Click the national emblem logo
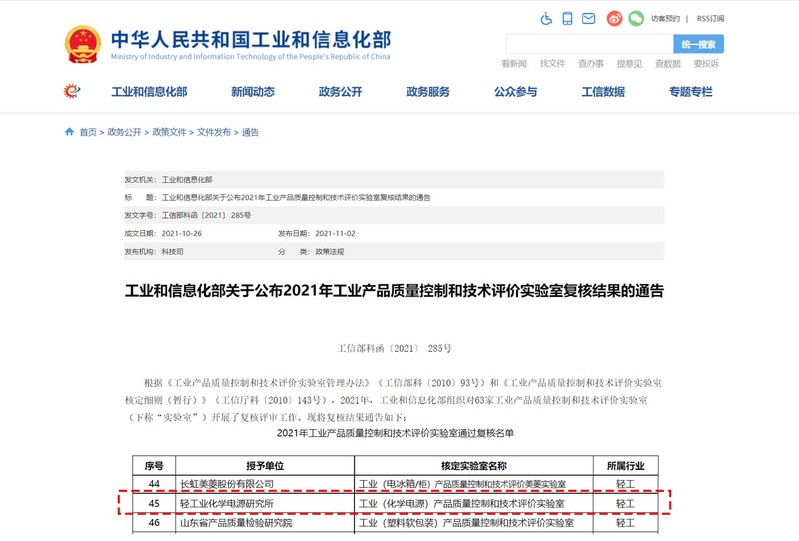This screenshot has height=541, width=799. pos(82,44)
